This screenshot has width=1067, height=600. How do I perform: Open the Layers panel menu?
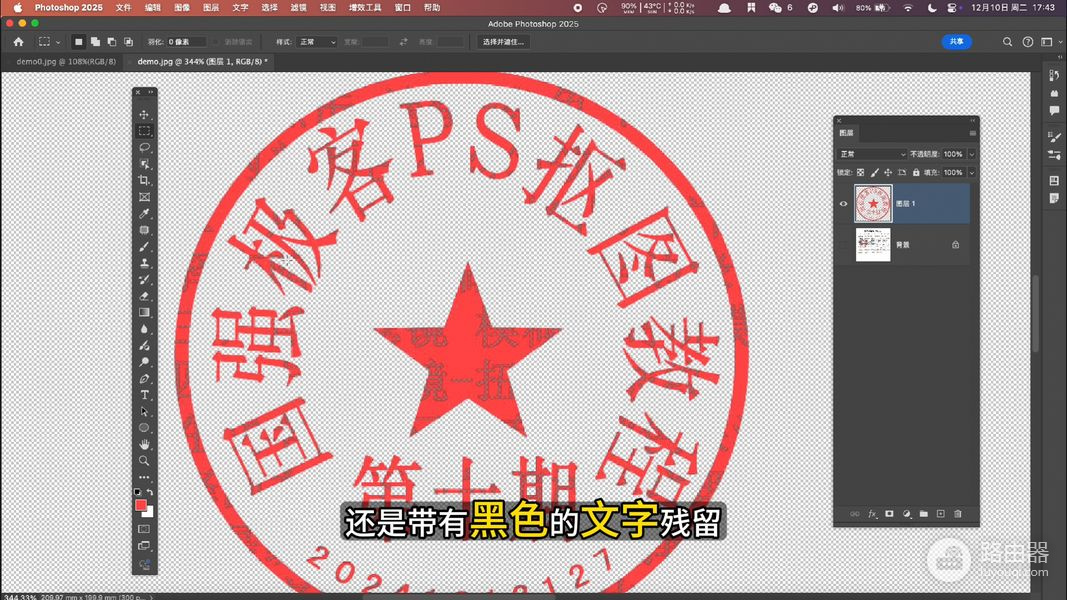972,133
